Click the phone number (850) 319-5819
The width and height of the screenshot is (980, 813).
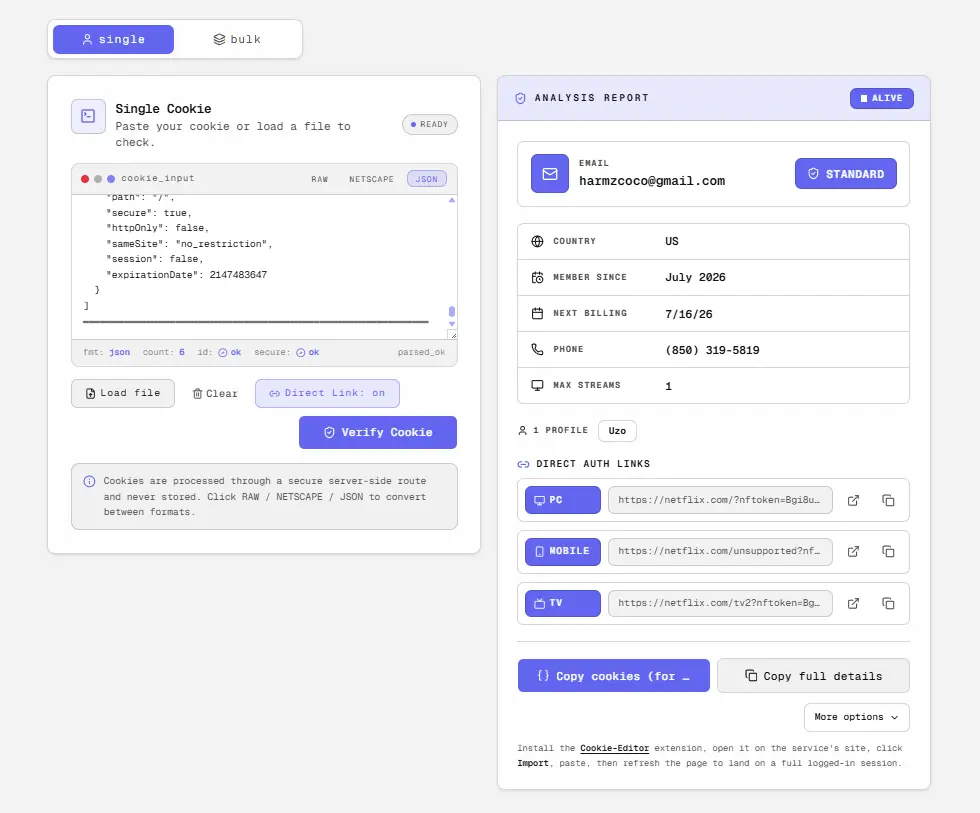712,350
